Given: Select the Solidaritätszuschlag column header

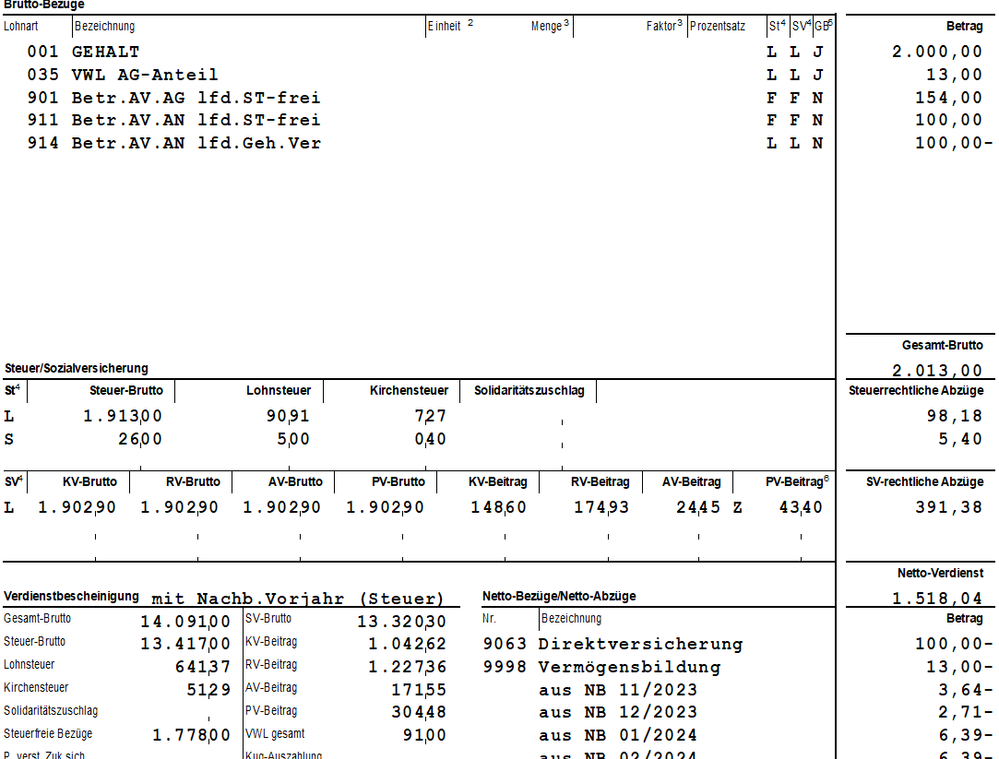Looking at the screenshot, I should pyautogui.click(x=529, y=391).
